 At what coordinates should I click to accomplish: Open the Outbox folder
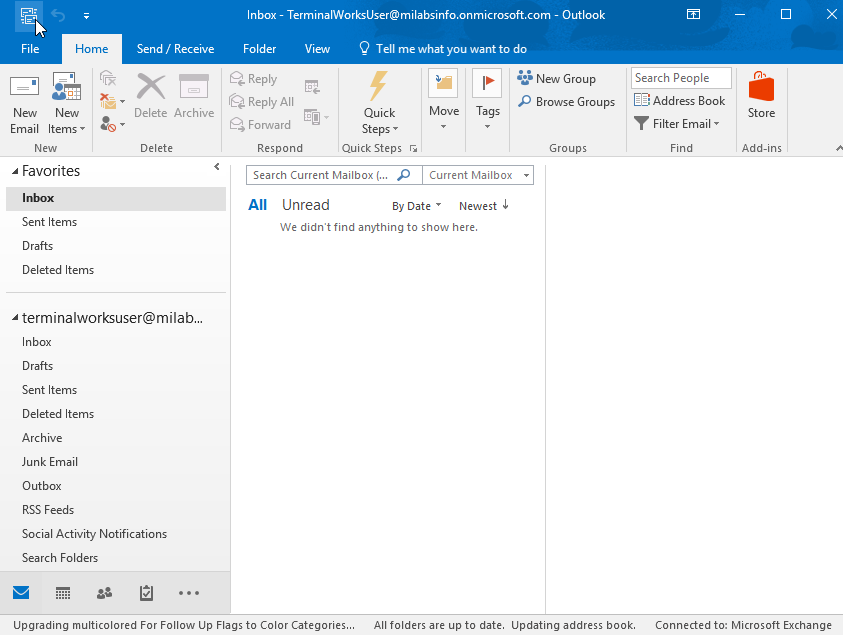[116, 486]
